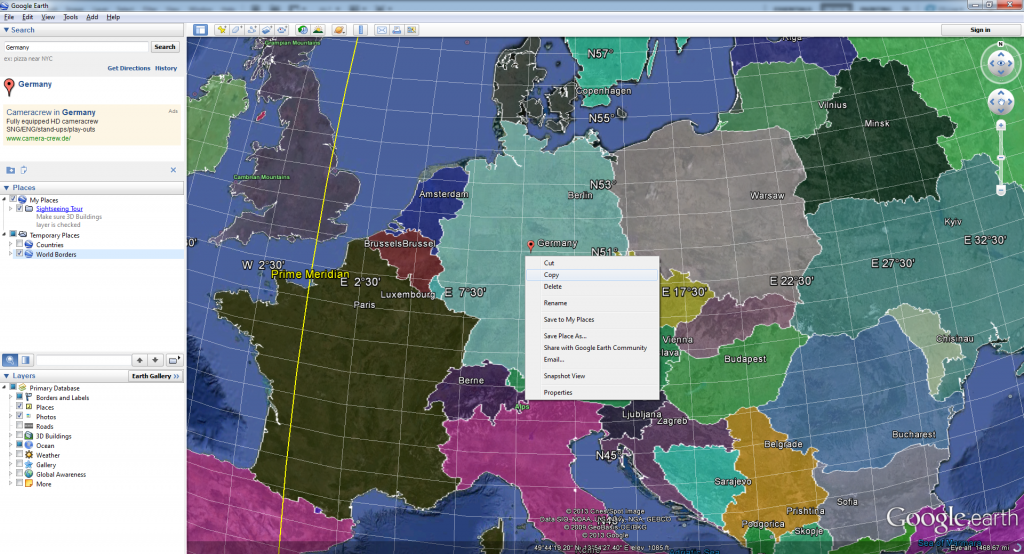1024x554 pixels.
Task: Click the zoom-in plus at slider top
Action: [x=1000, y=125]
